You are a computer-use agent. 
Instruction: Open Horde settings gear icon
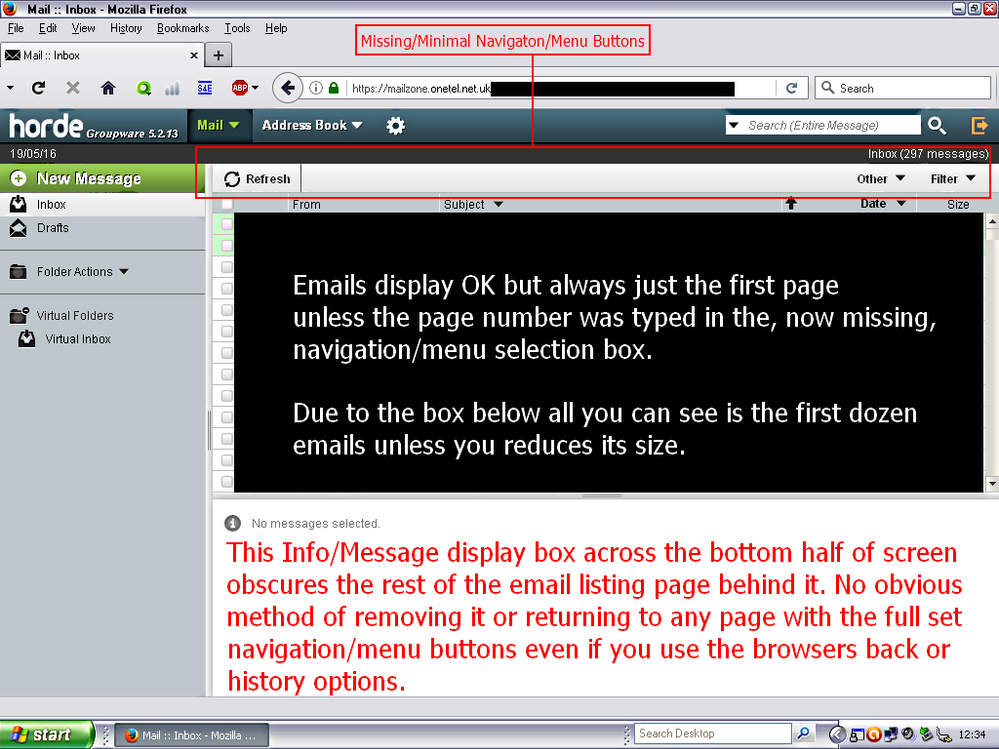pyautogui.click(x=396, y=125)
